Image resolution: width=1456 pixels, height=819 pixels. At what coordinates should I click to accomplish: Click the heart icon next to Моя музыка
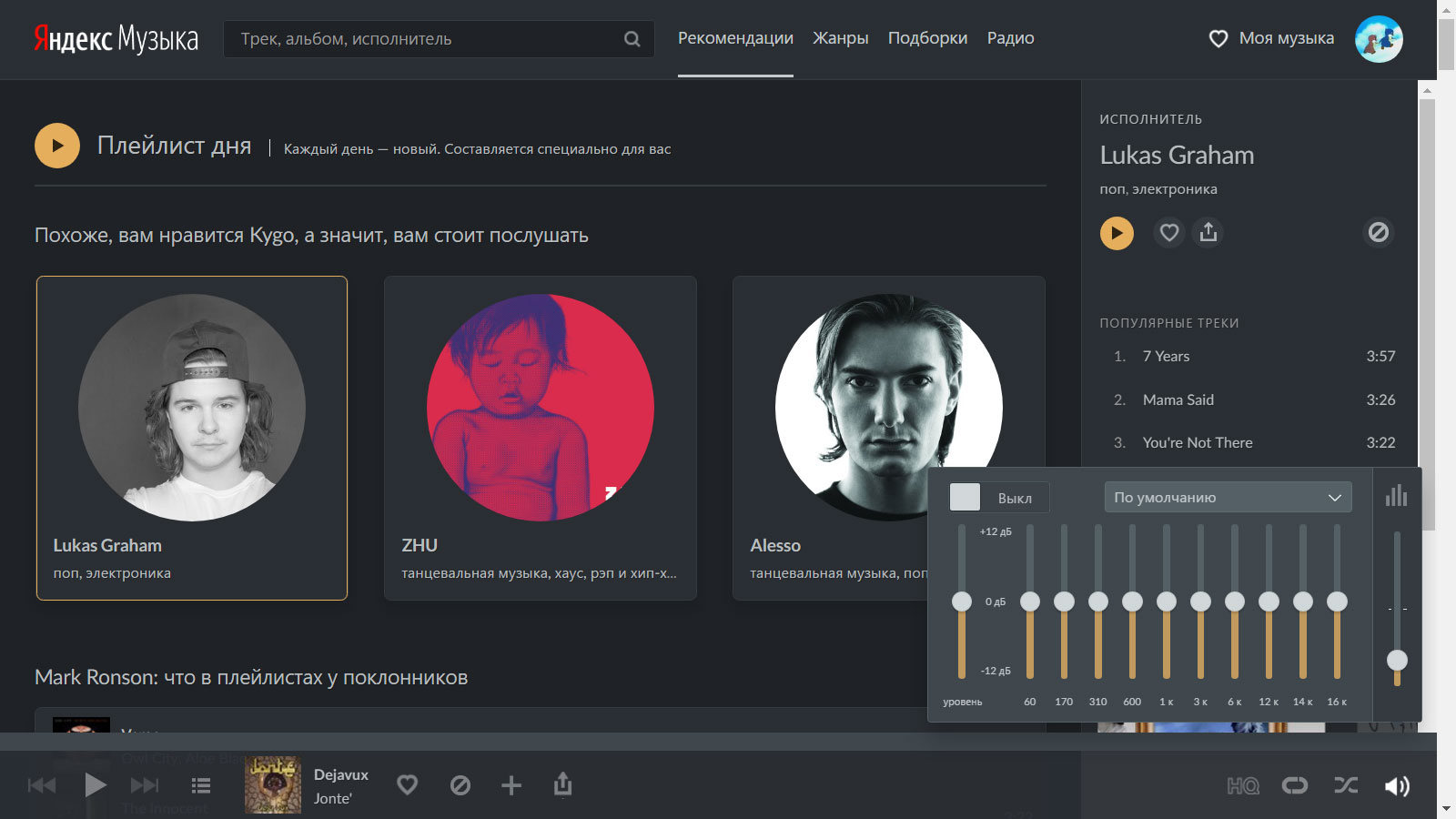point(1218,39)
